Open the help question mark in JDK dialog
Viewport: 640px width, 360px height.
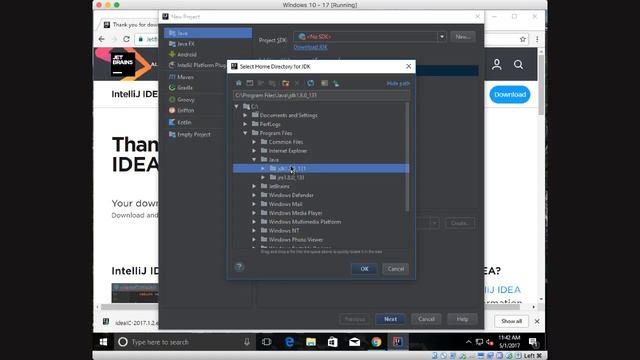click(x=239, y=267)
